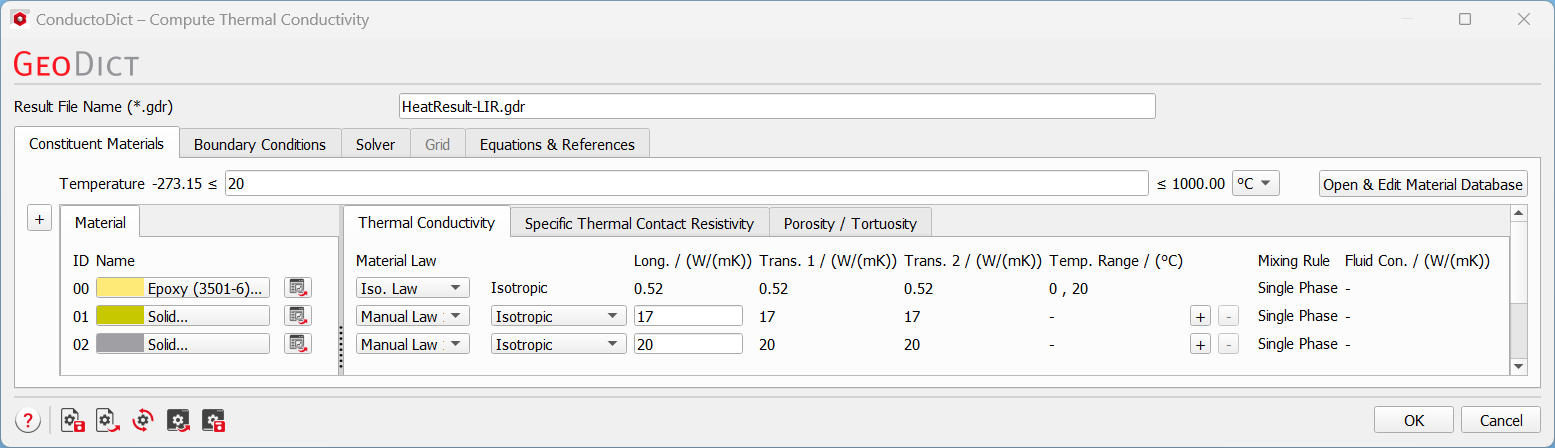
Task: Select the Material tab
Action: (x=100, y=222)
